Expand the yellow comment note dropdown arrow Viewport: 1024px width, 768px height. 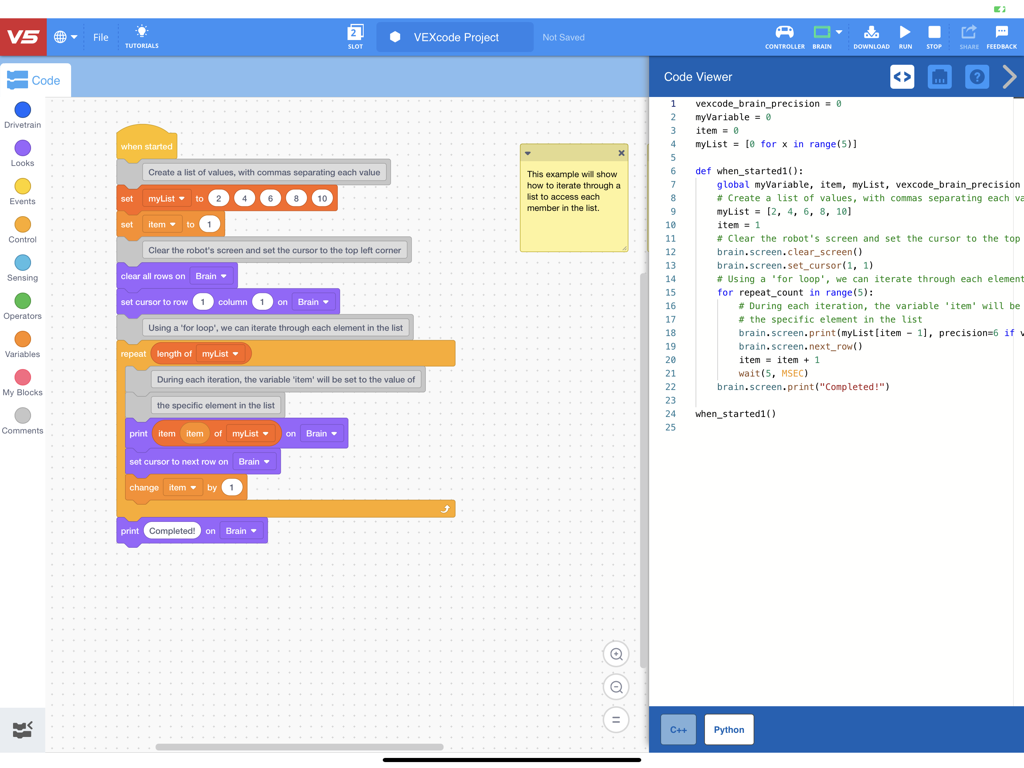[x=527, y=153]
